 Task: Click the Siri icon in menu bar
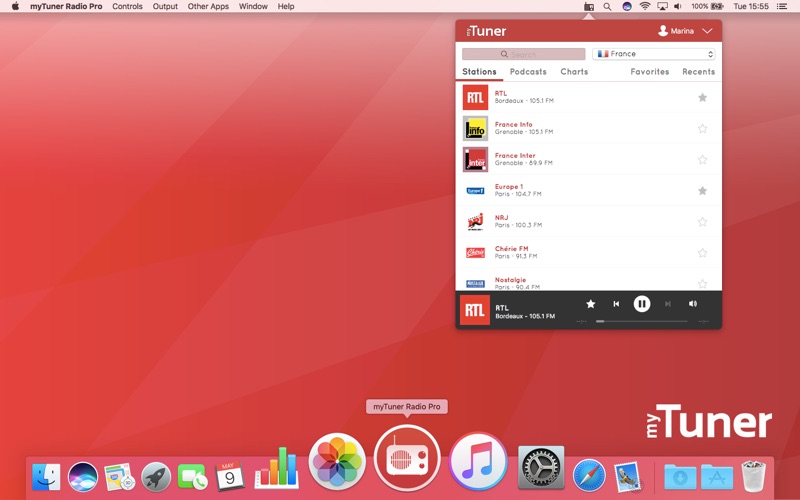pos(627,6)
